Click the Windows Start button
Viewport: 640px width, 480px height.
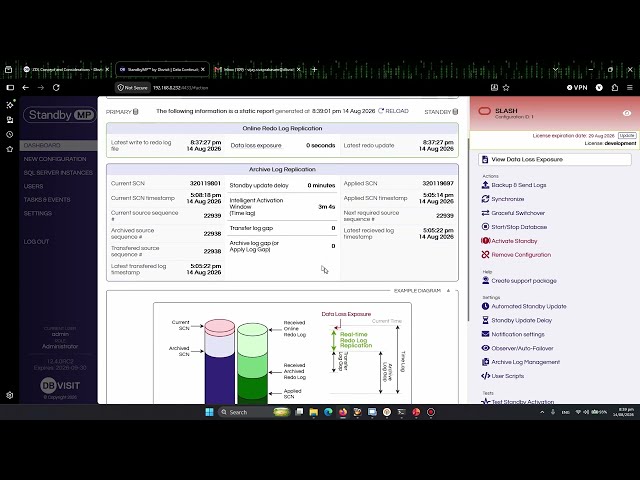point(209,412)
